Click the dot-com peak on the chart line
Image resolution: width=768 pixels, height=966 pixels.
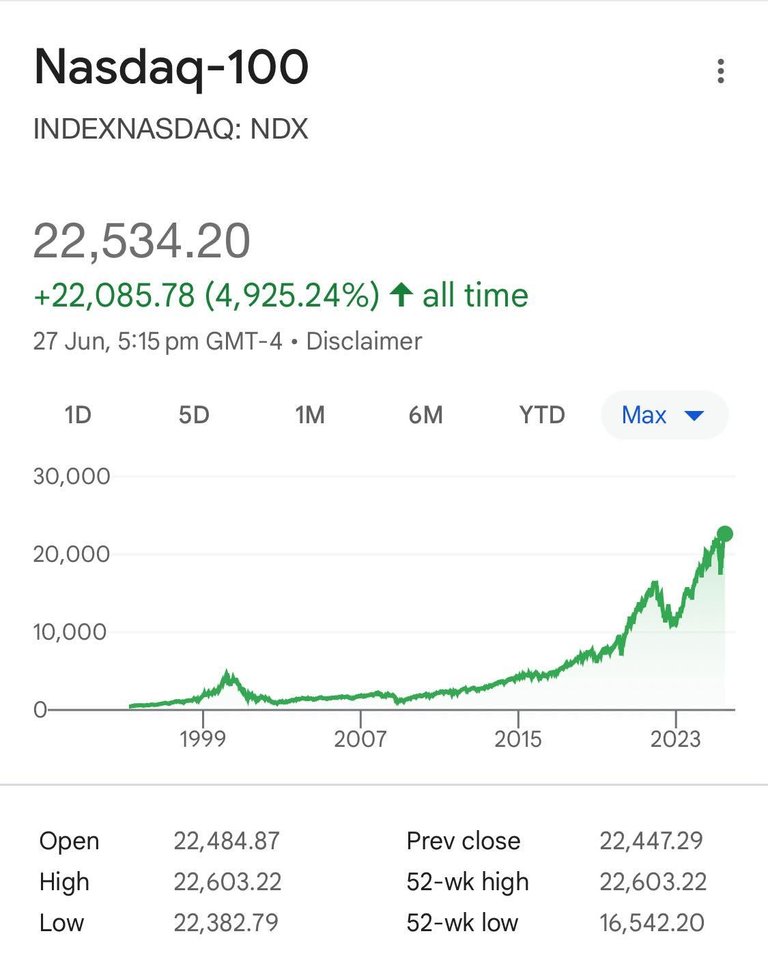228,674
